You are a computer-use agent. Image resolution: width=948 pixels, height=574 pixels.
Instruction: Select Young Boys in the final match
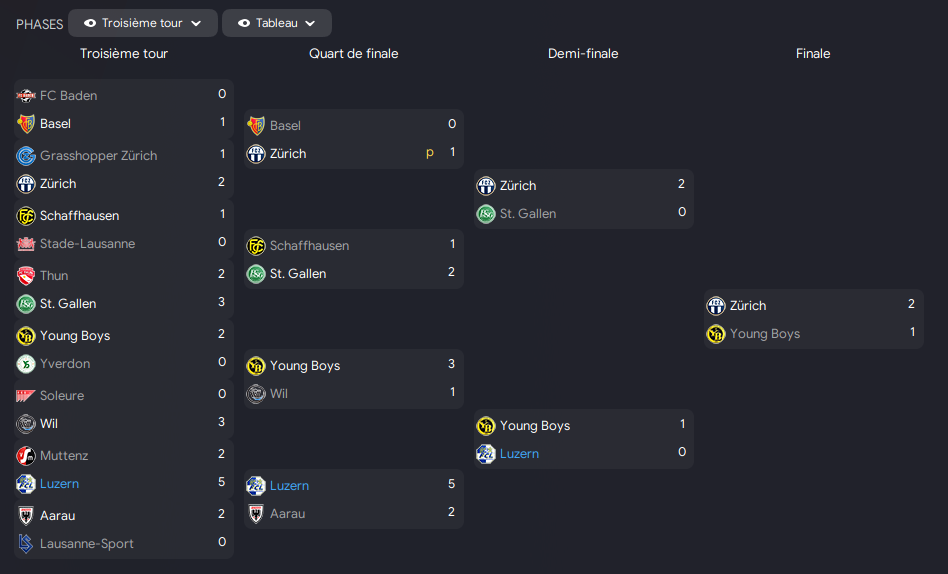click(765, 334)
